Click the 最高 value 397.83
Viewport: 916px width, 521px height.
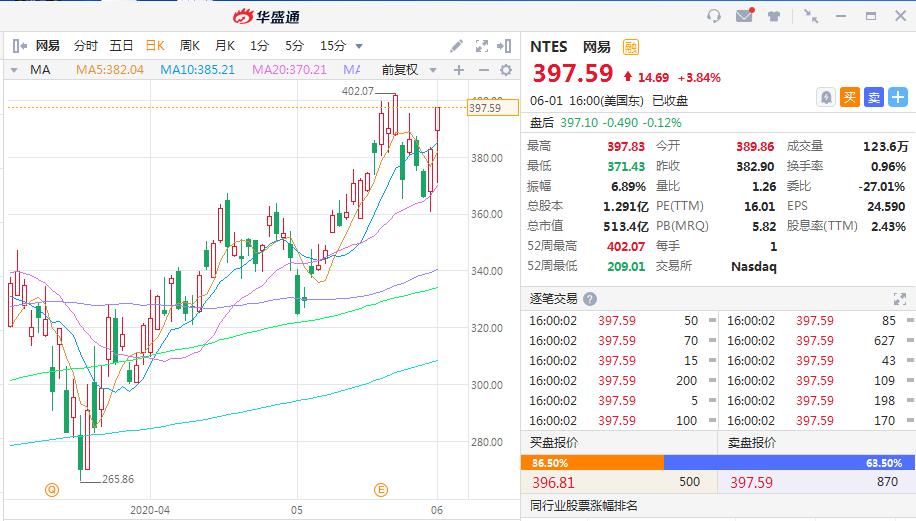coord(626,147)
